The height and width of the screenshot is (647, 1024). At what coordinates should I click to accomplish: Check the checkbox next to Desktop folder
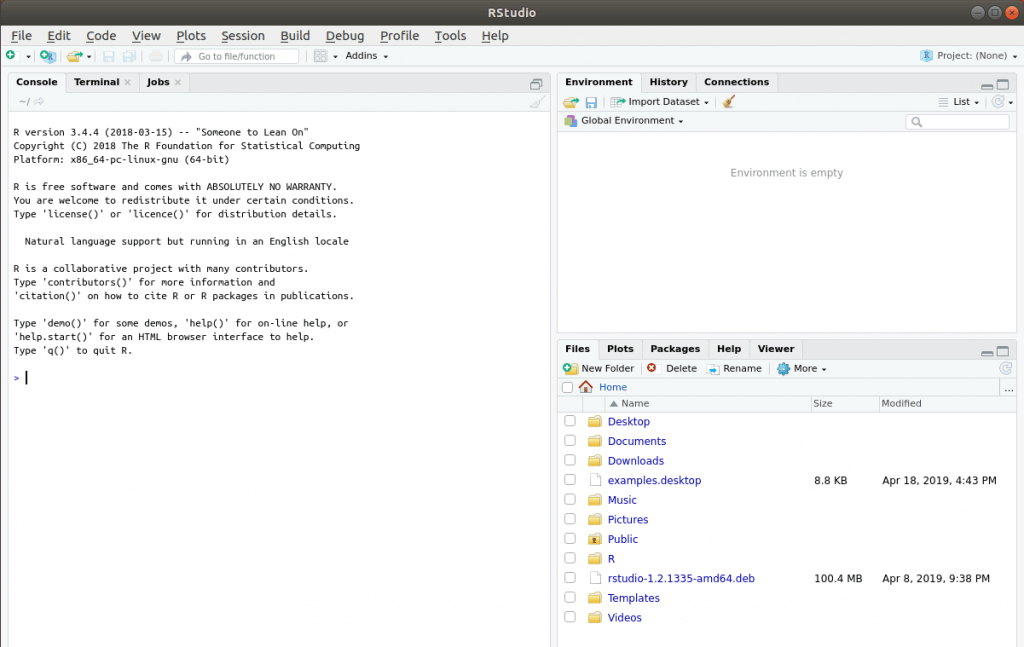pyautogui.click(x=570, y=421)
